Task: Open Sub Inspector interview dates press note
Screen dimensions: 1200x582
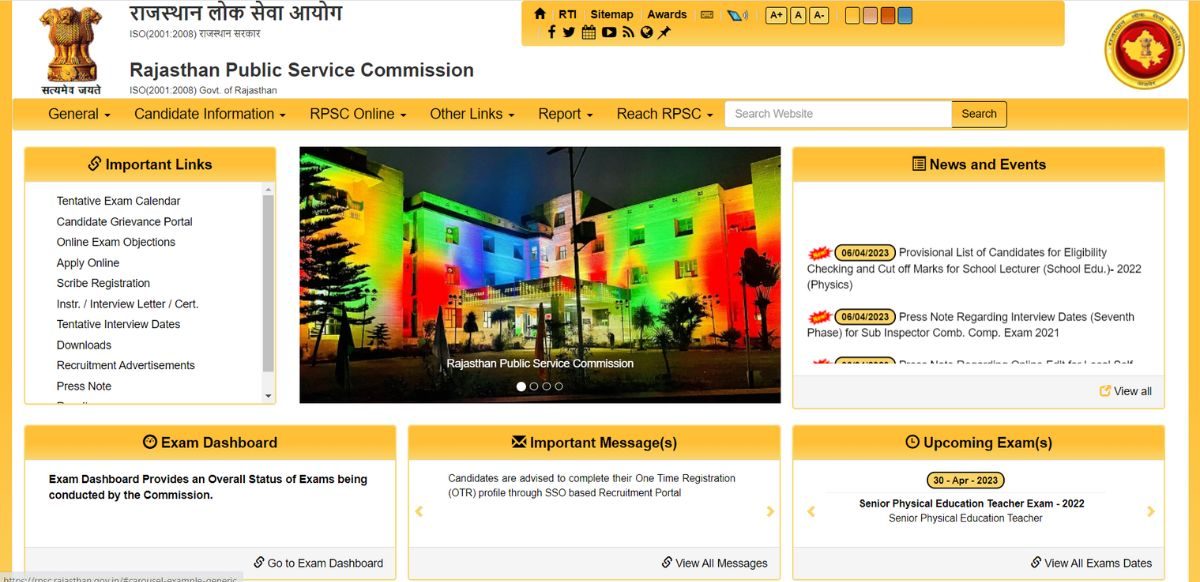Action: [971, 325]
